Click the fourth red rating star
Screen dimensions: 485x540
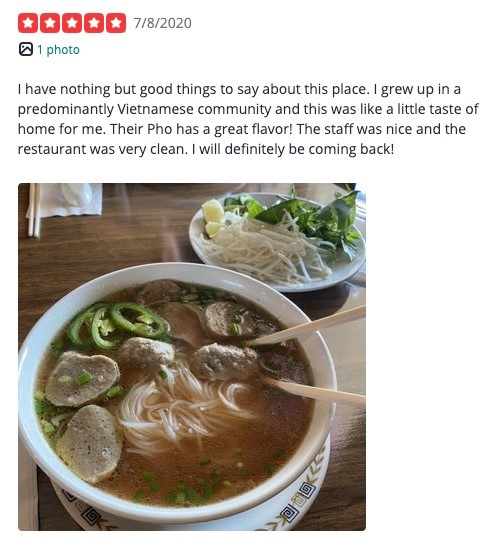94,23
